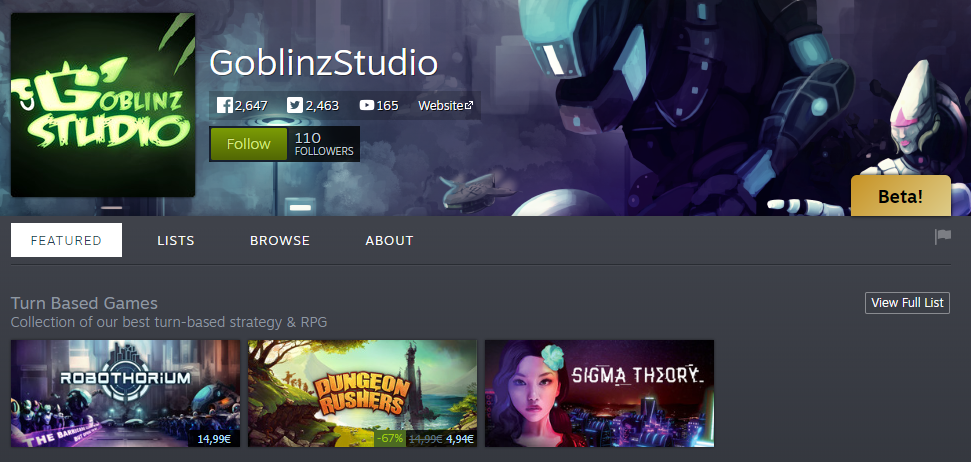Click the 110 FOLLOWERS counter

click(x=323, y=144)
